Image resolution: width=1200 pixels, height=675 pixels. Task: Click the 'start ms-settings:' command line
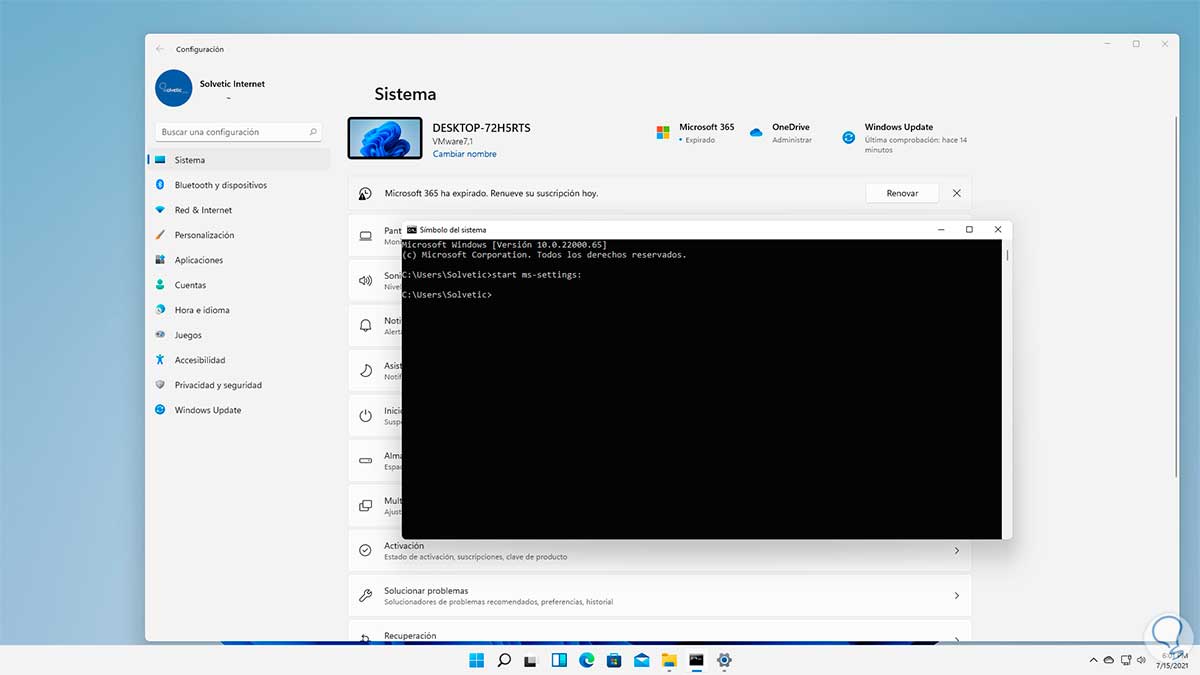tap(492, 274)
